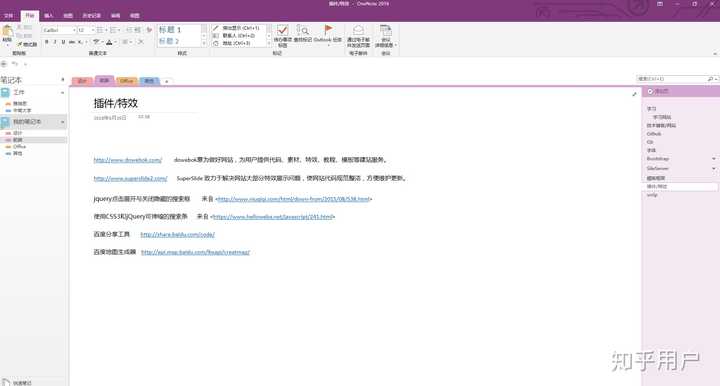Click the Meeting Details icon
The width and height of the screenshot is (720, 386).
click(385, 31)
